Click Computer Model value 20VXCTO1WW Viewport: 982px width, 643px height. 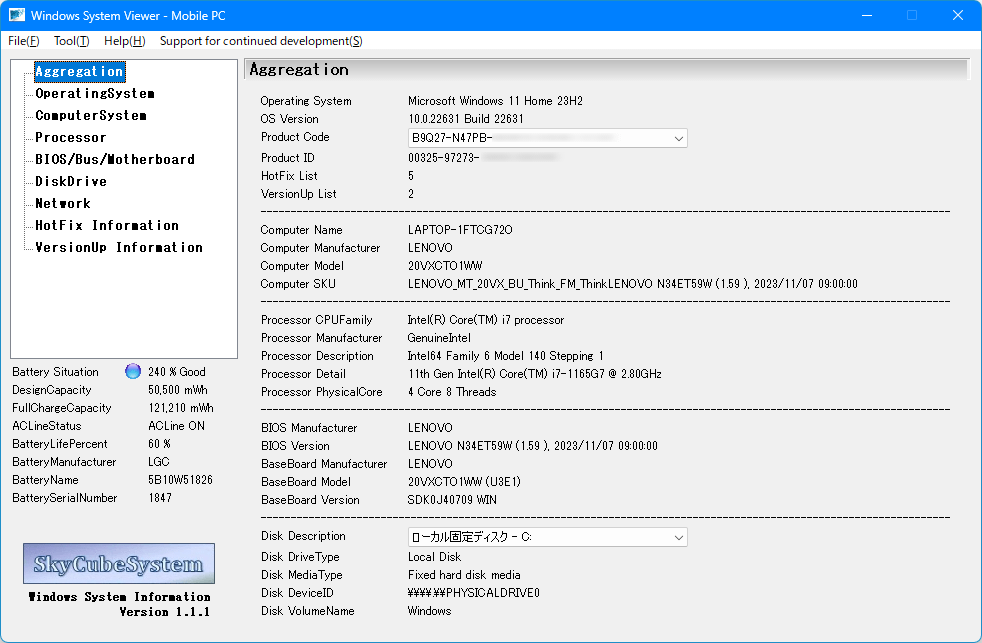445,266
